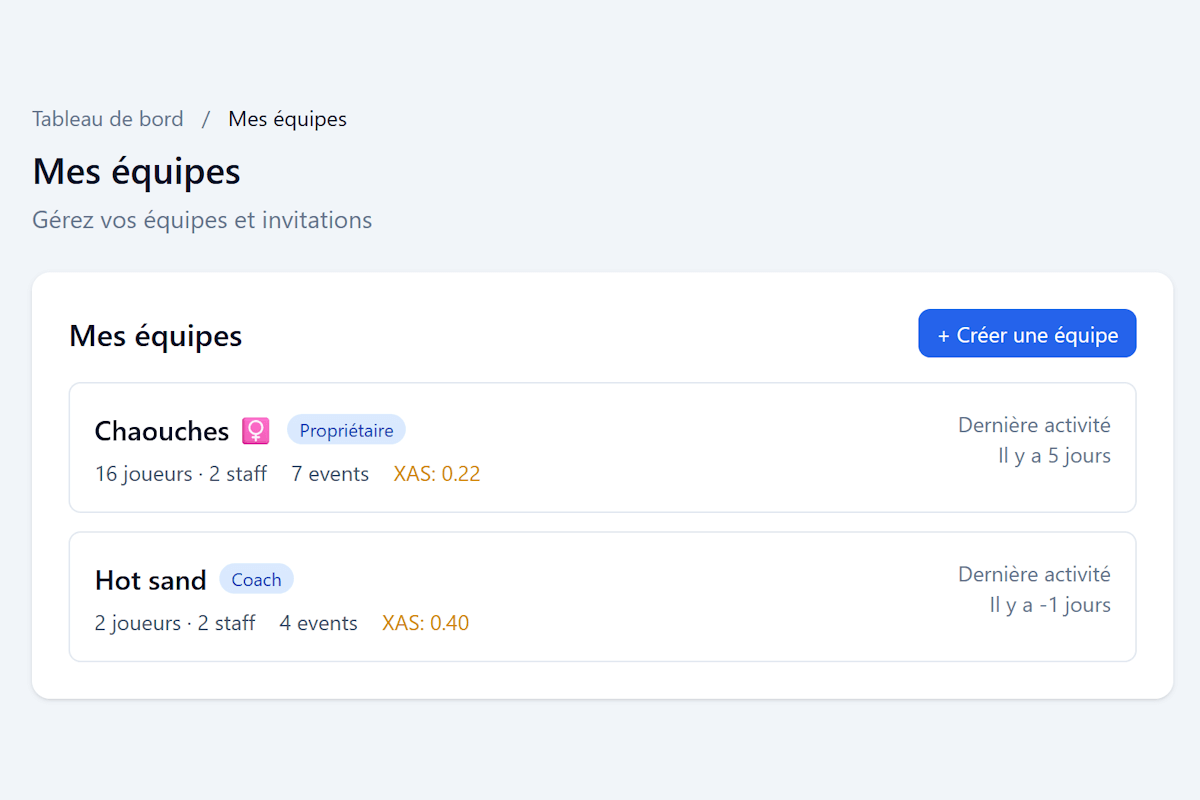
Task: Click the XAS: 0.40 indicator for Hot sand
Action: 425,622
